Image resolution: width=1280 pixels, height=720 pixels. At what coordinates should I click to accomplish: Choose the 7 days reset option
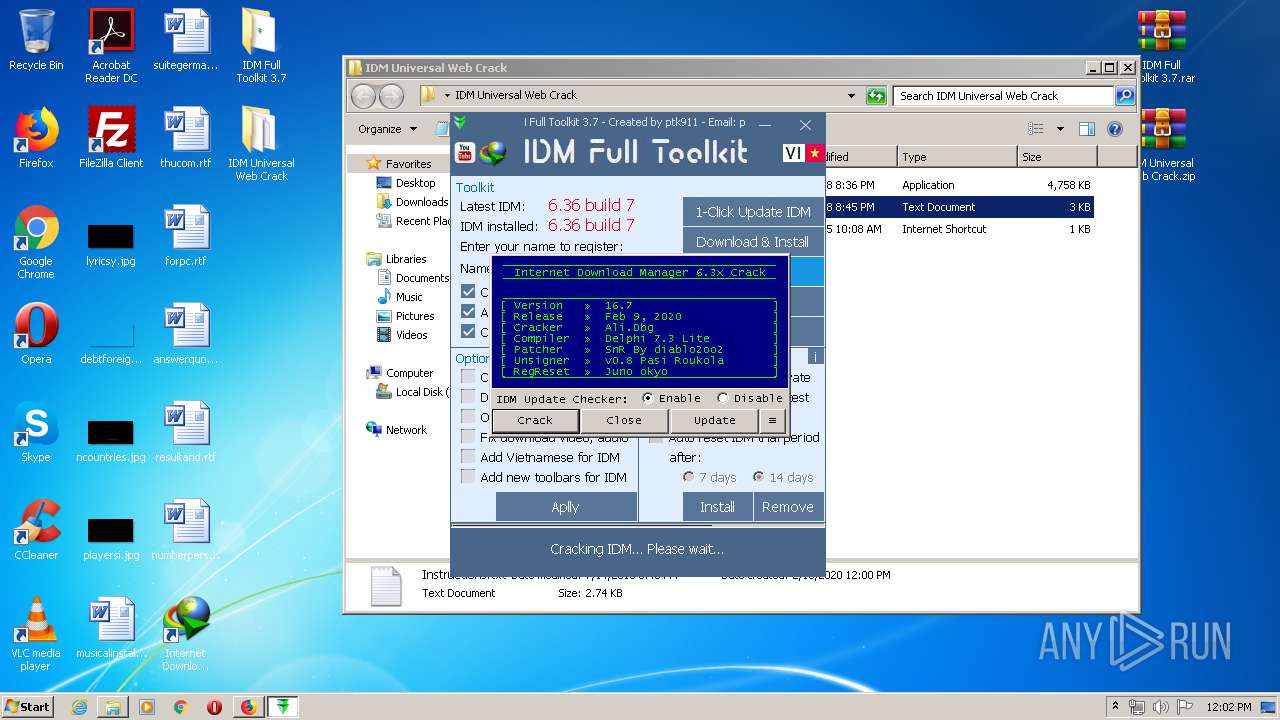[x=709, y=477]
